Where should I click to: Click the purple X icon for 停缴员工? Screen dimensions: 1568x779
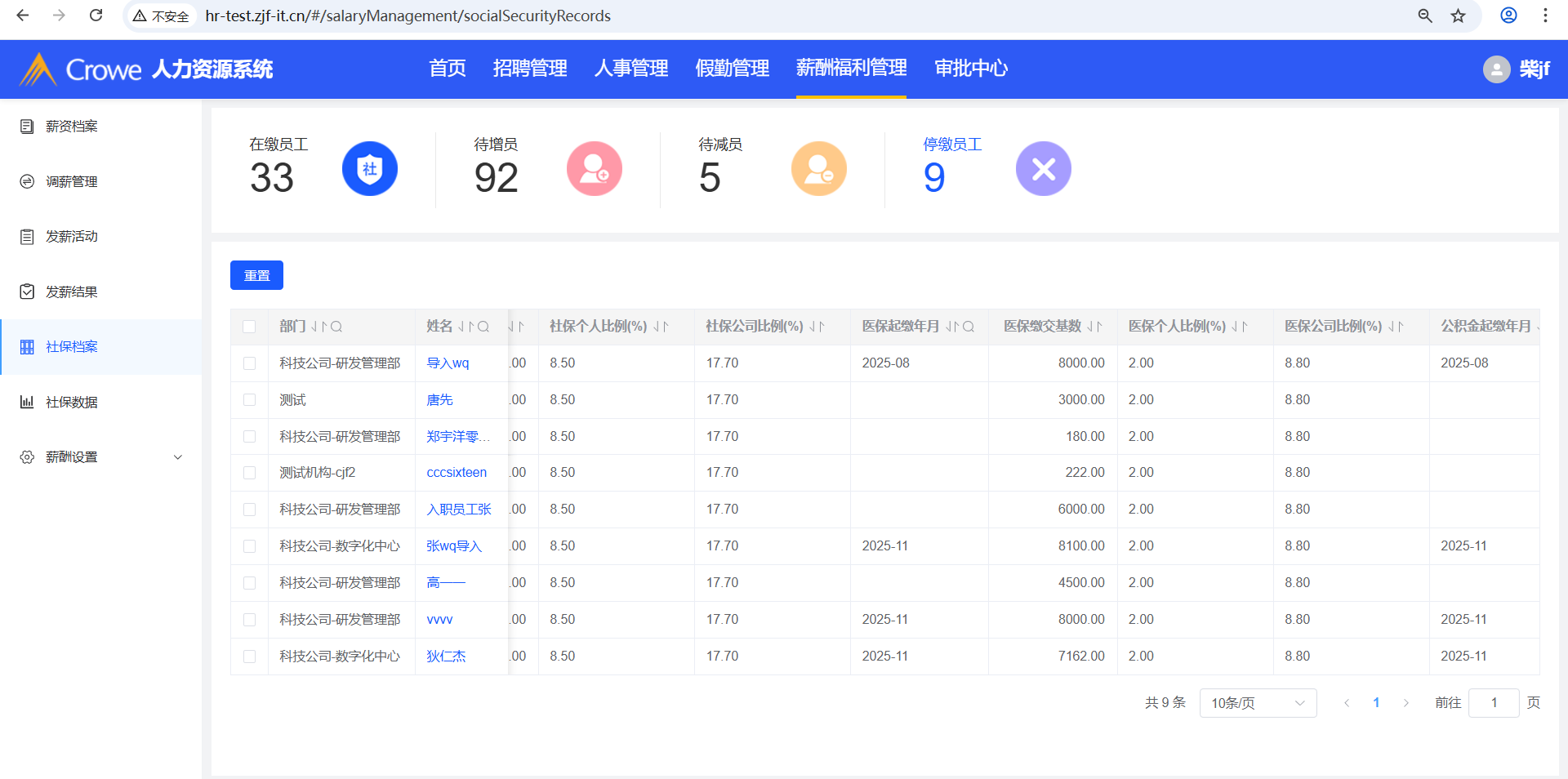[1043, 169]
